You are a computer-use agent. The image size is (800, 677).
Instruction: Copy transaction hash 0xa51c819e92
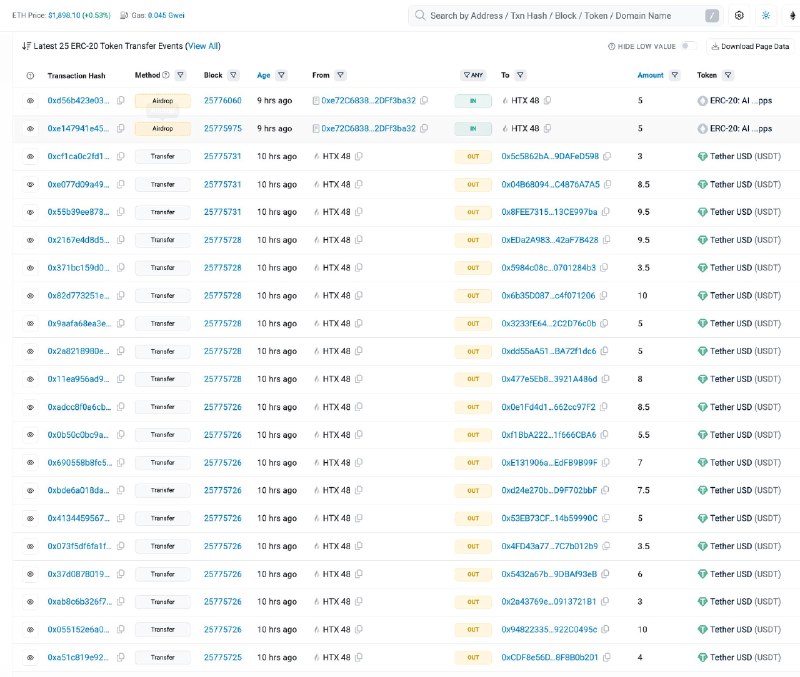pyautogui.click(x=121, y=658)
